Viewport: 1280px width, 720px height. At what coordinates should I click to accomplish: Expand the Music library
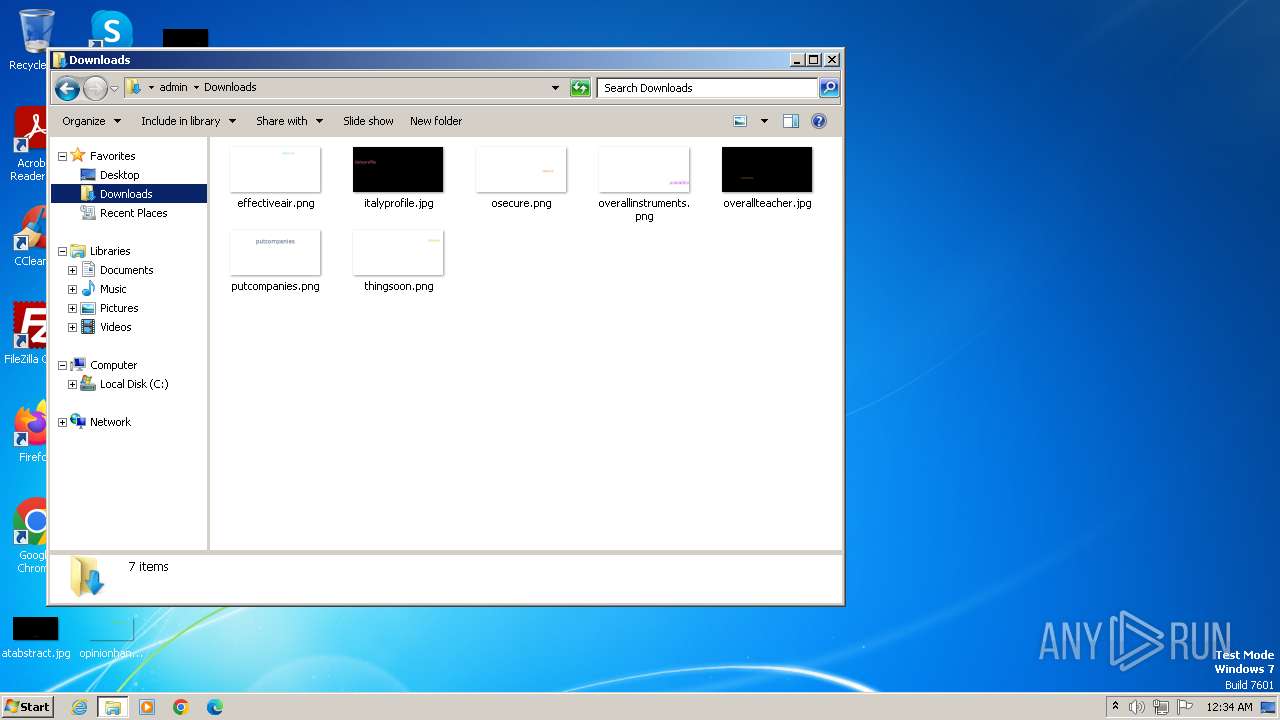tap(72, 289)
